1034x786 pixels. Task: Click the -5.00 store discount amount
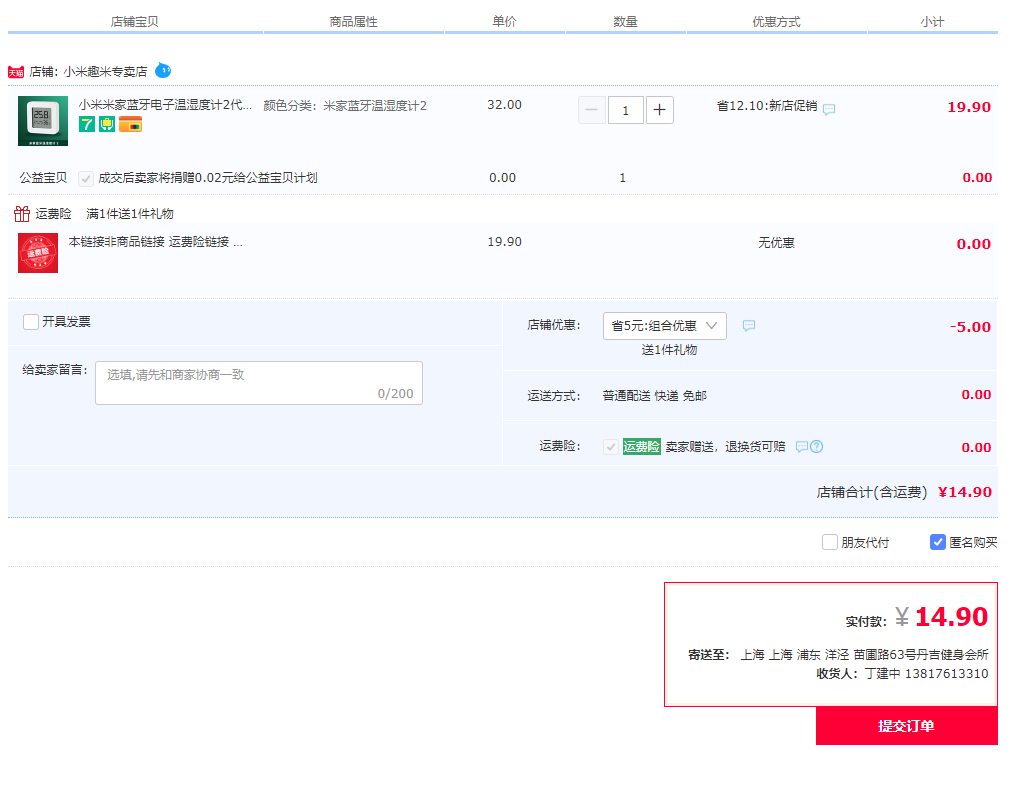(970, 326)
